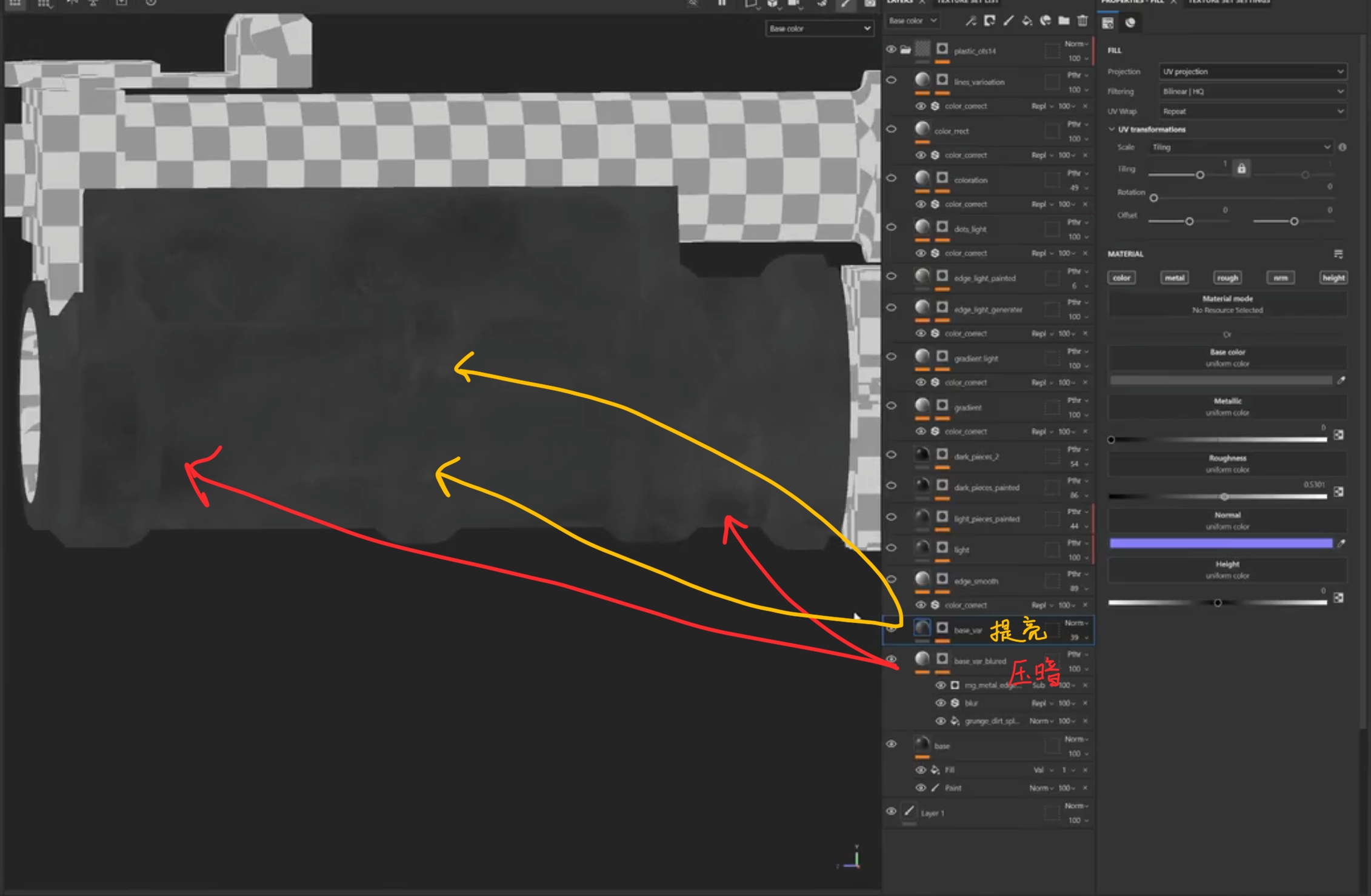Toggle the rough channel button
Viewport: 1371px width, 896px height.
pos(1227,277)
